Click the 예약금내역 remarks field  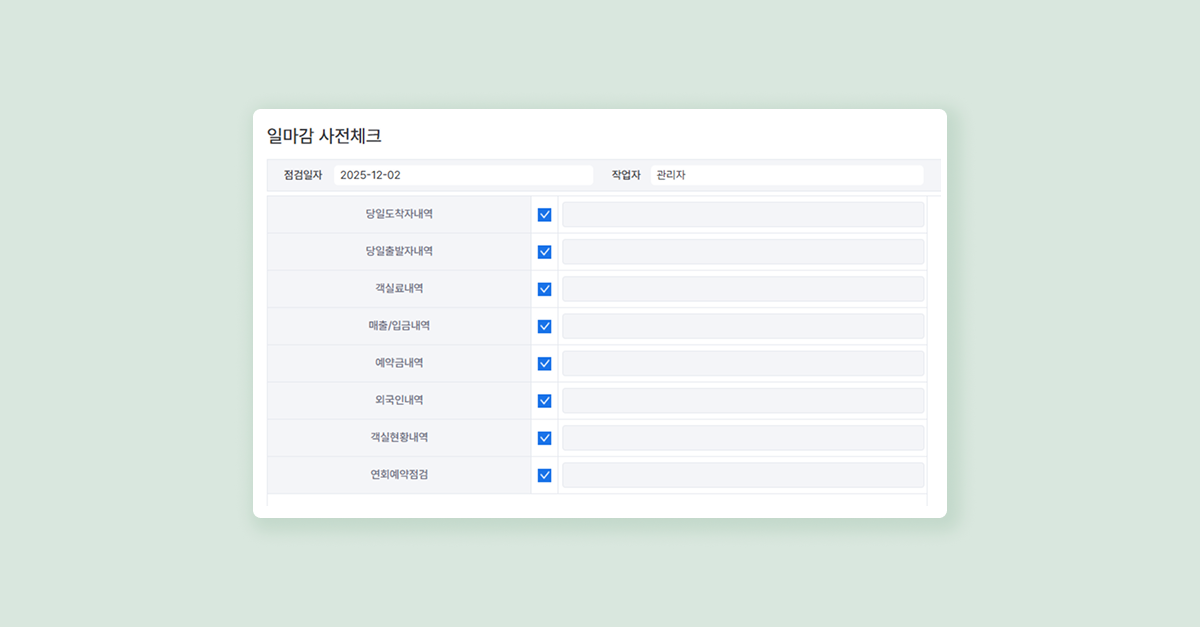coord(743,364)
